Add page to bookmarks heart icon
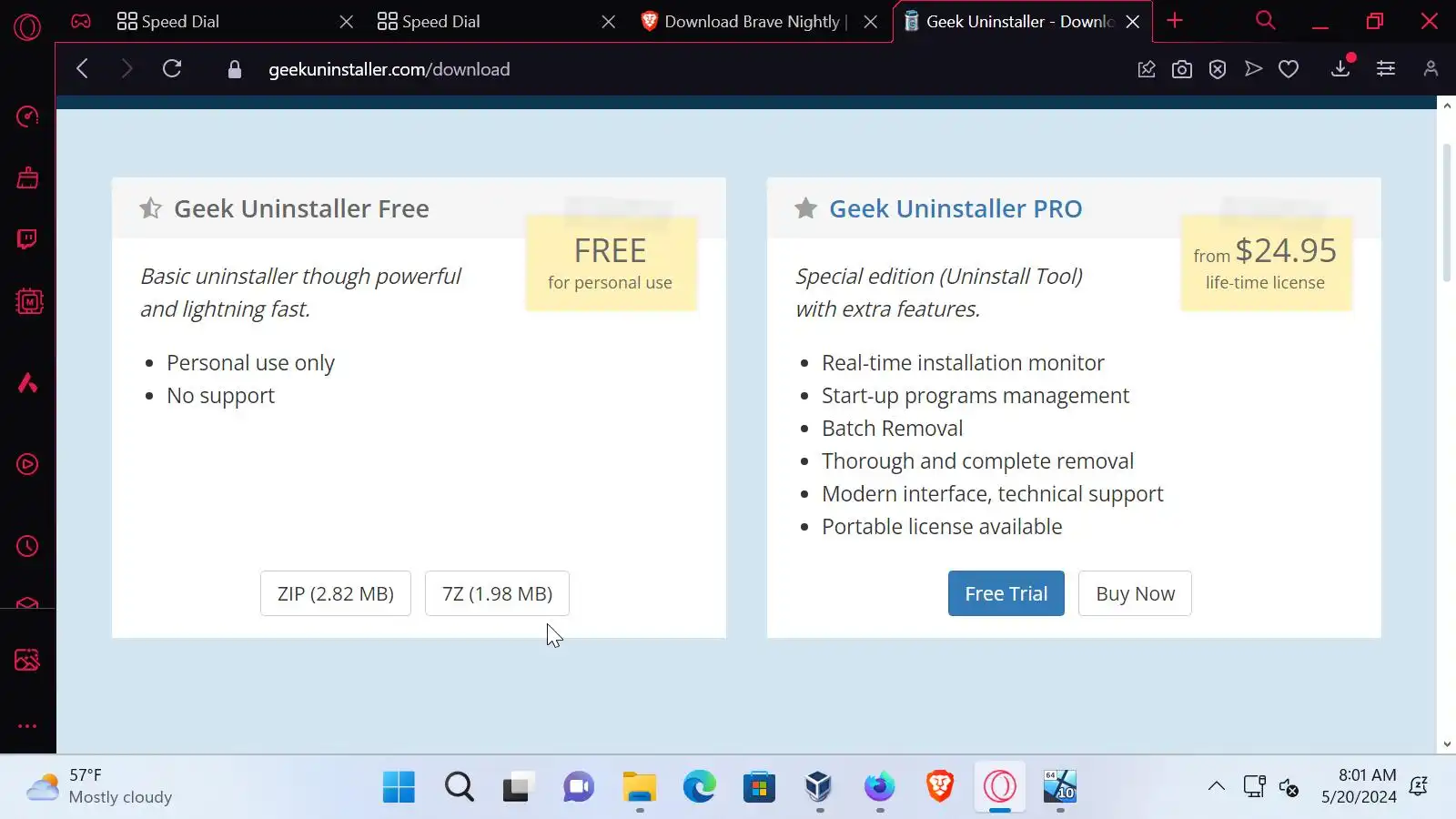 point(1289,69)
